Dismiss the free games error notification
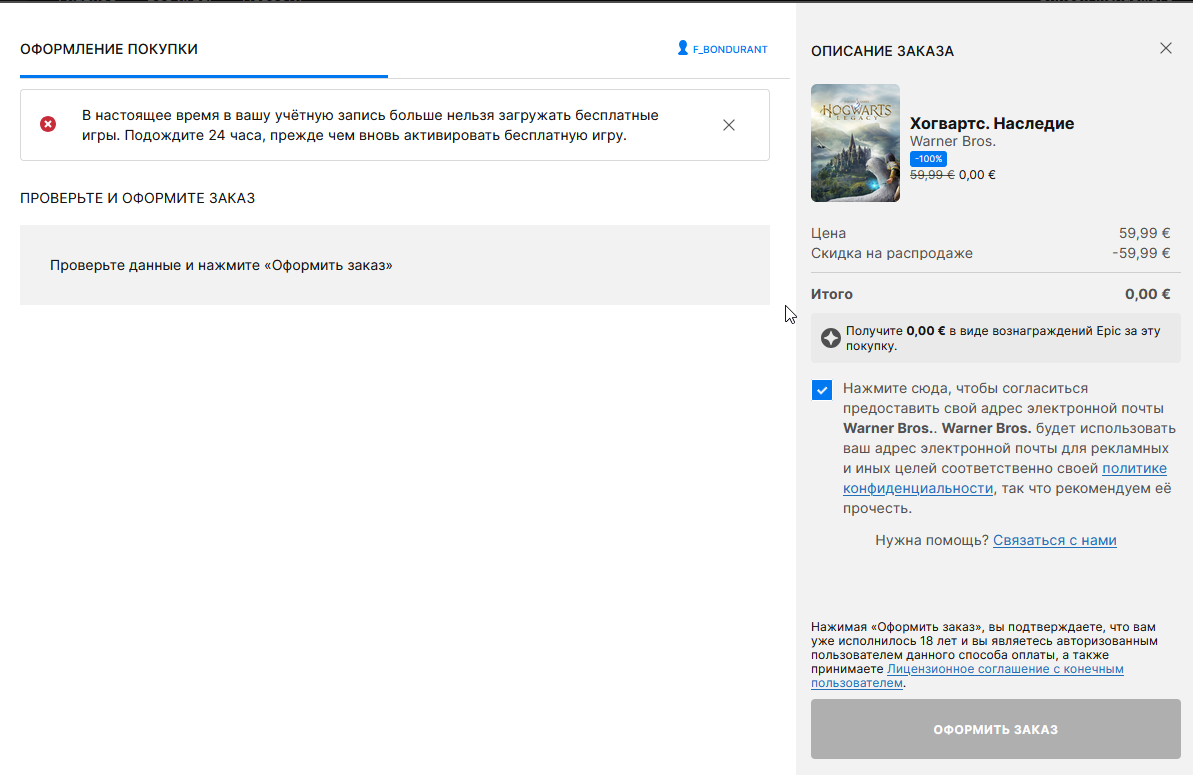Viewport: 1193px width, 775px height. (x=729, y=125)
